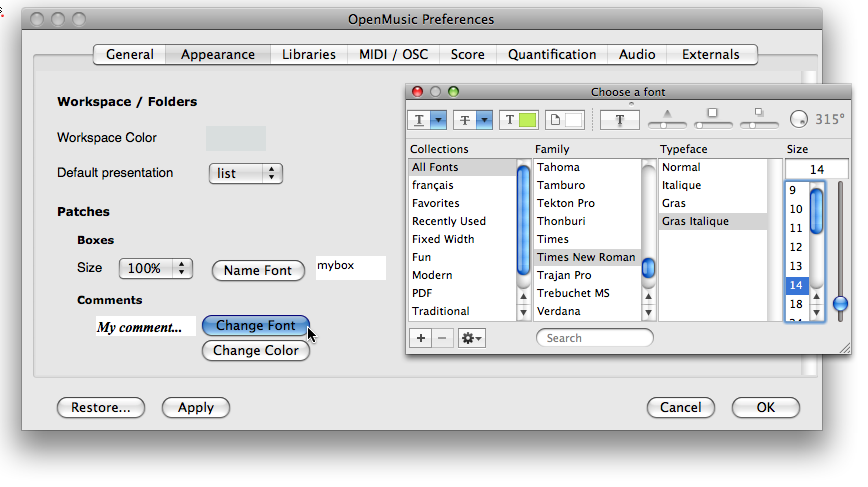Click the shadow angle dial
The height and width of the screenshot is (487, 868).
tap(799, 119)
